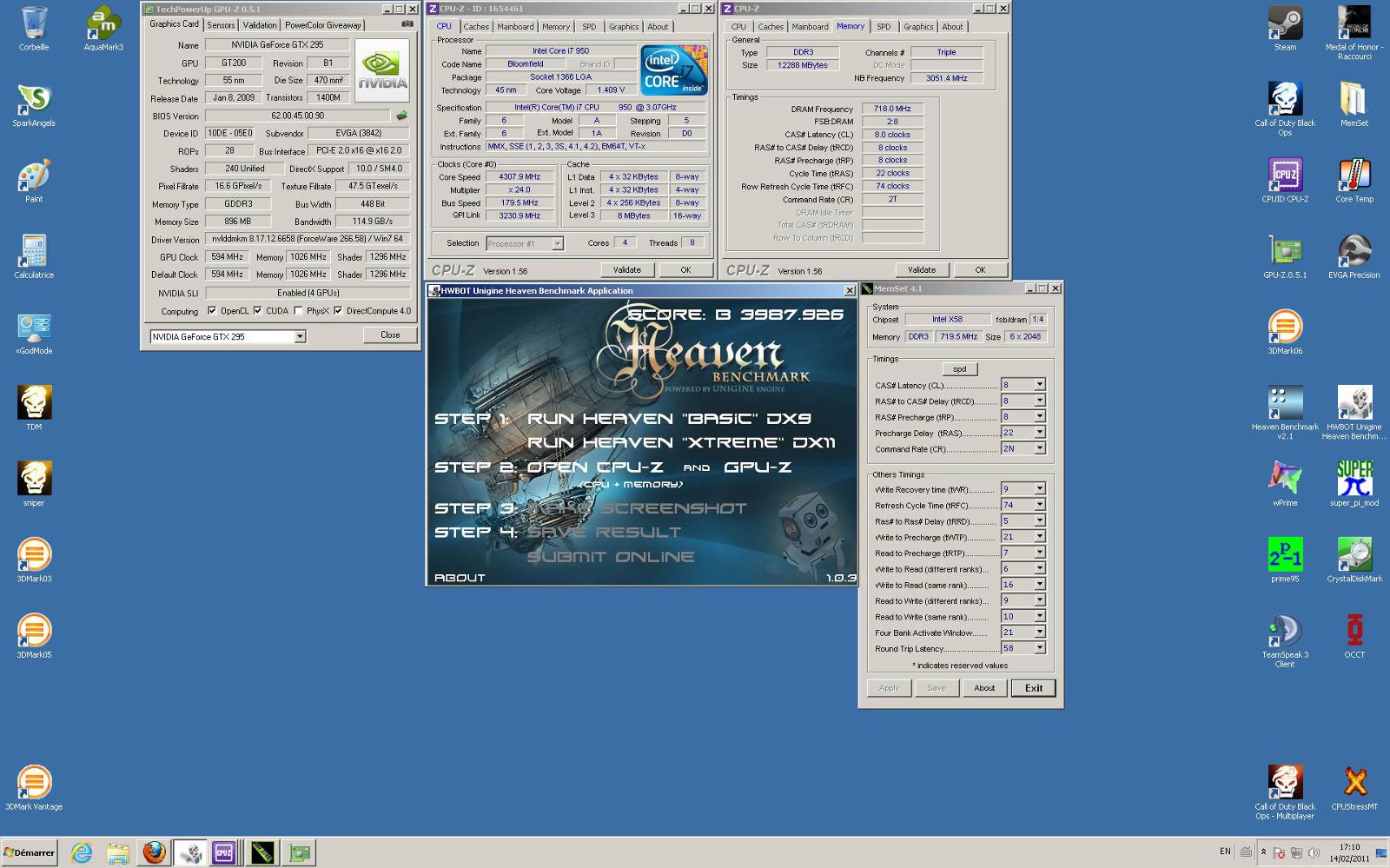The height and width of the screenshot is (868, 1390).
Task: Toggle DirectCompute 4.0 checkbox
Action: pos(338,311)
